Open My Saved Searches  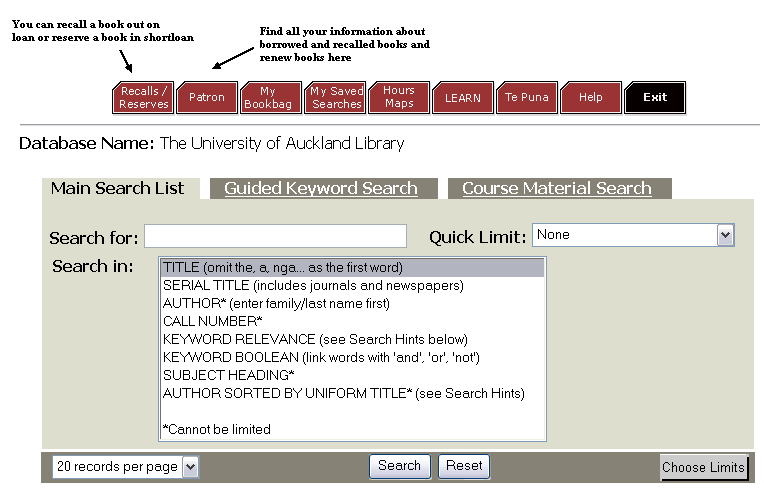(335, 97)
